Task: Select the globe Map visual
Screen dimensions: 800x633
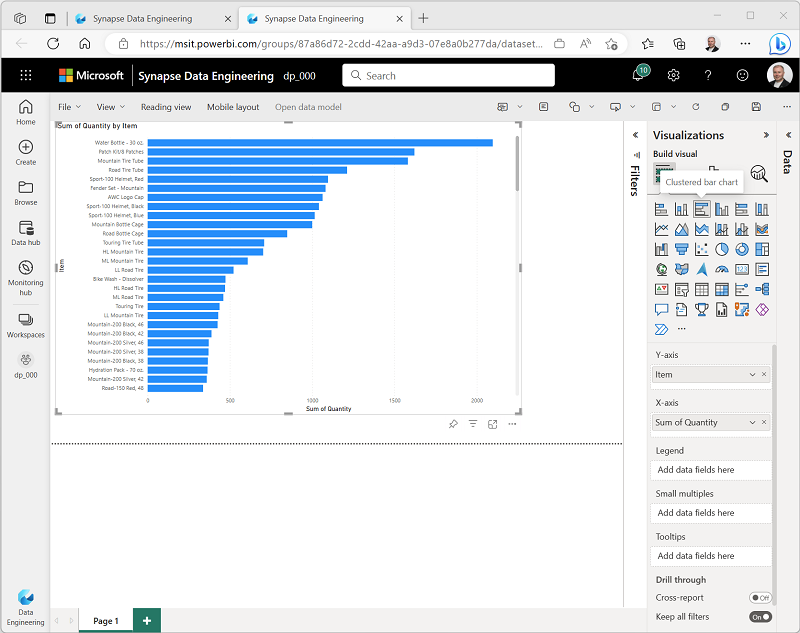Action: point(661,269)
